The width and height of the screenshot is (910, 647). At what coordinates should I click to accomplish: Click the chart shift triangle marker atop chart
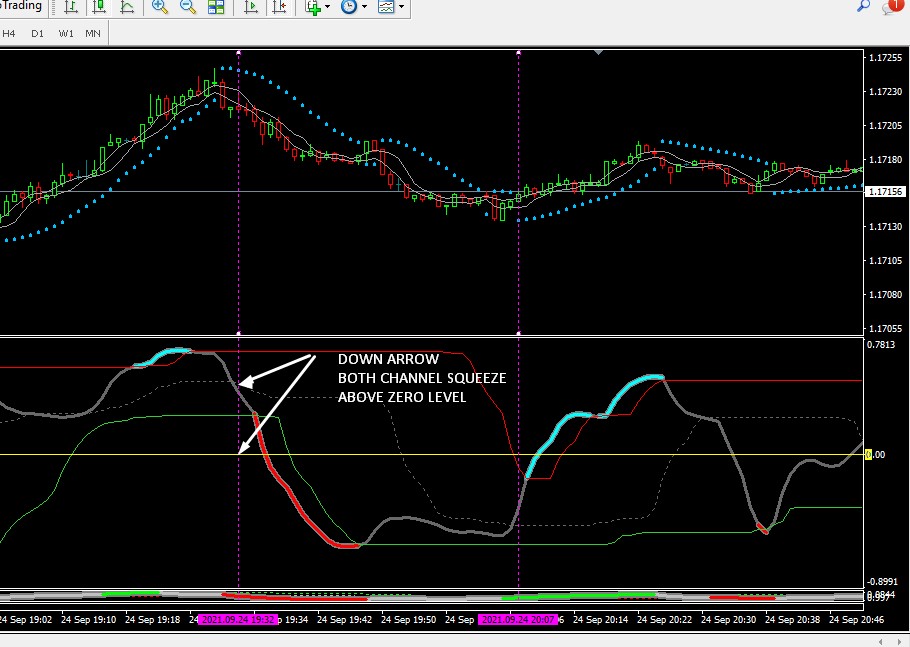coord(599,53)
